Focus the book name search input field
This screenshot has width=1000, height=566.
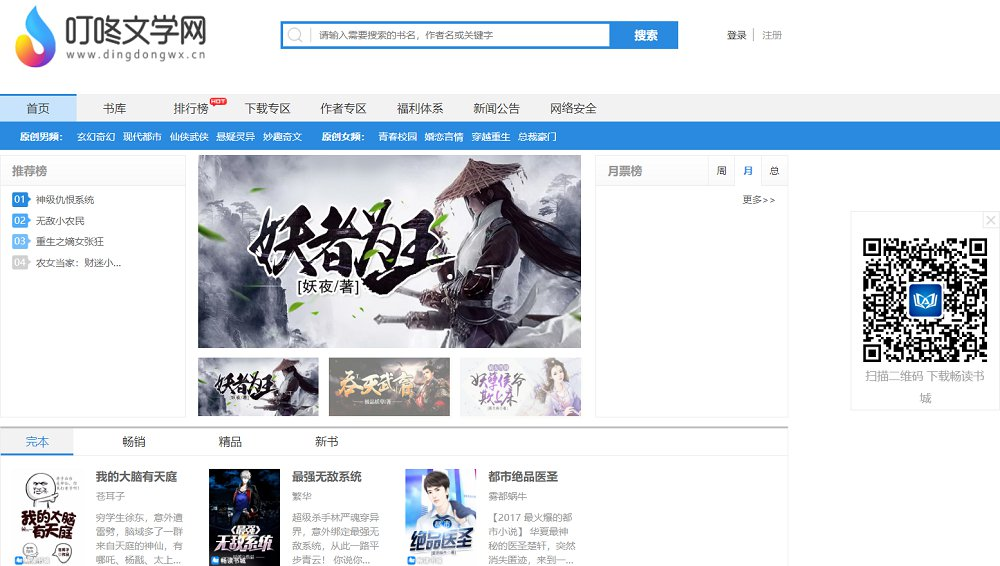[x=460, y=35]
